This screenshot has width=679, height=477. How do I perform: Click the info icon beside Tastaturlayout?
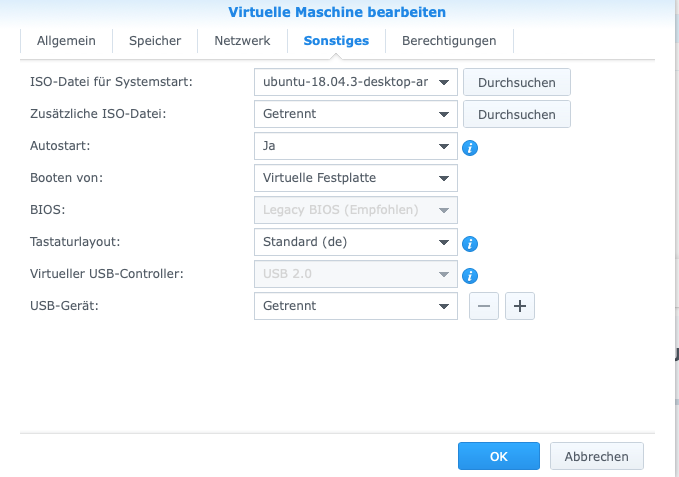pyautogui.click(x=469, y=243)
